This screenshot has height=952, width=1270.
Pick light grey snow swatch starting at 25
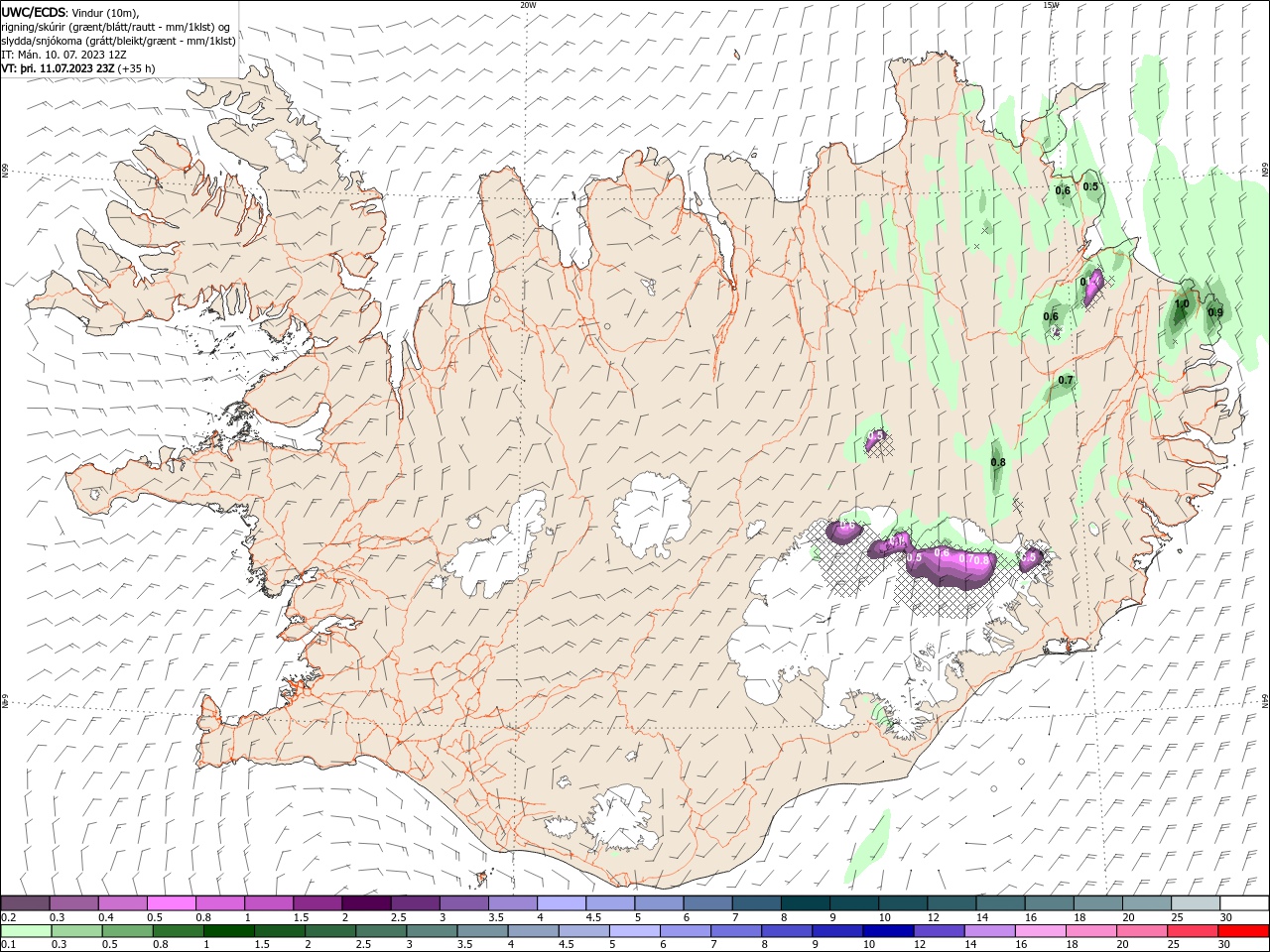coord(1197,903)
